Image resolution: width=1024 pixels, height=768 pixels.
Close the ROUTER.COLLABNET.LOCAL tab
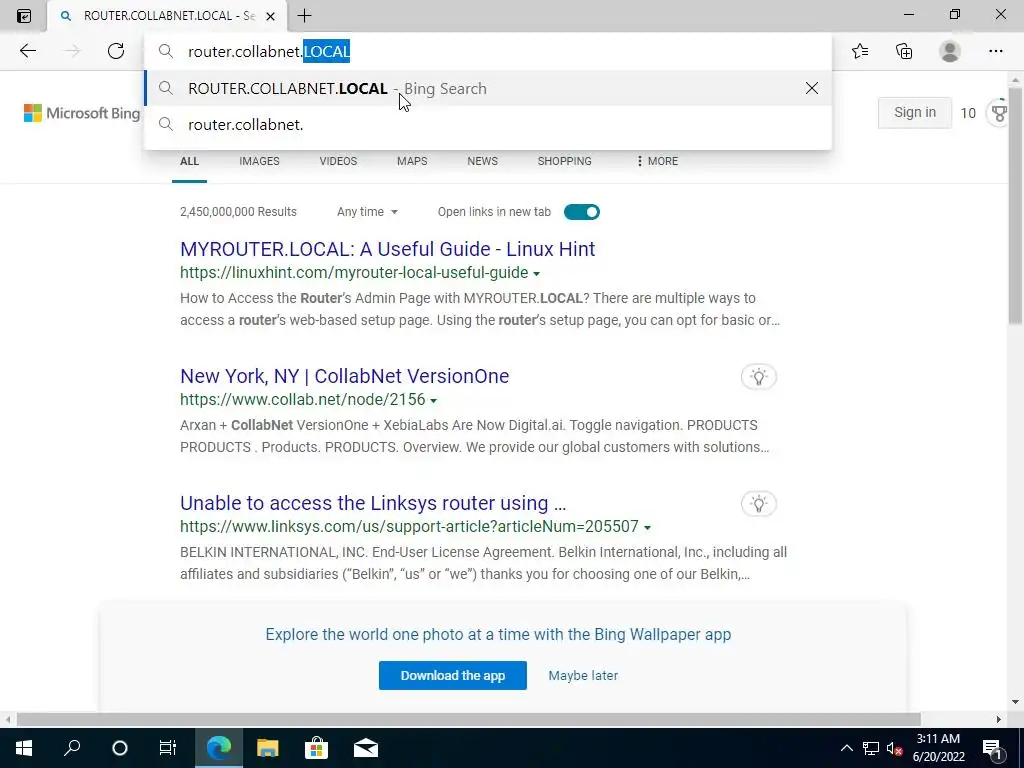[270, 16]
